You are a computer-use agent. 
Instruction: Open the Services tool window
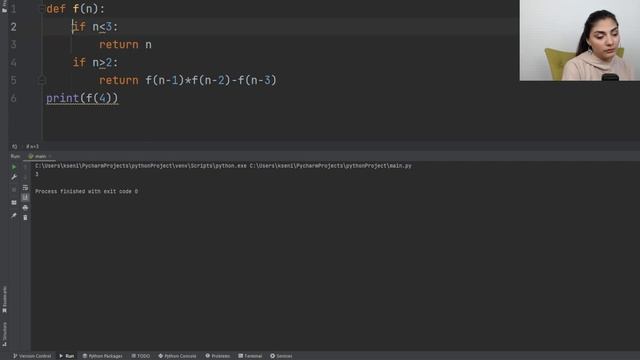point(281,356)
